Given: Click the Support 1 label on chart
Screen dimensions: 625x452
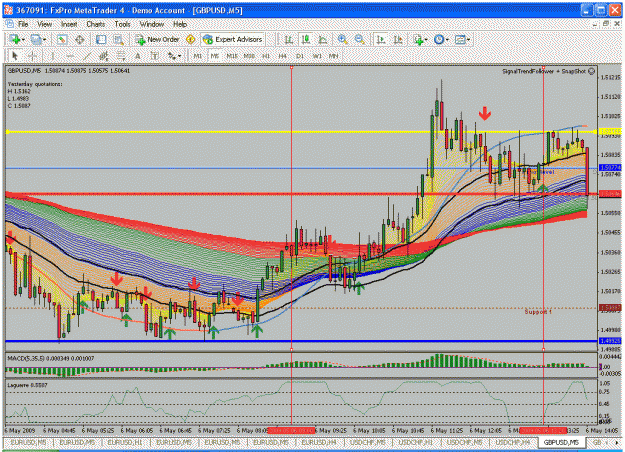Looking at the screenshot, I should [x=538, y=312].
